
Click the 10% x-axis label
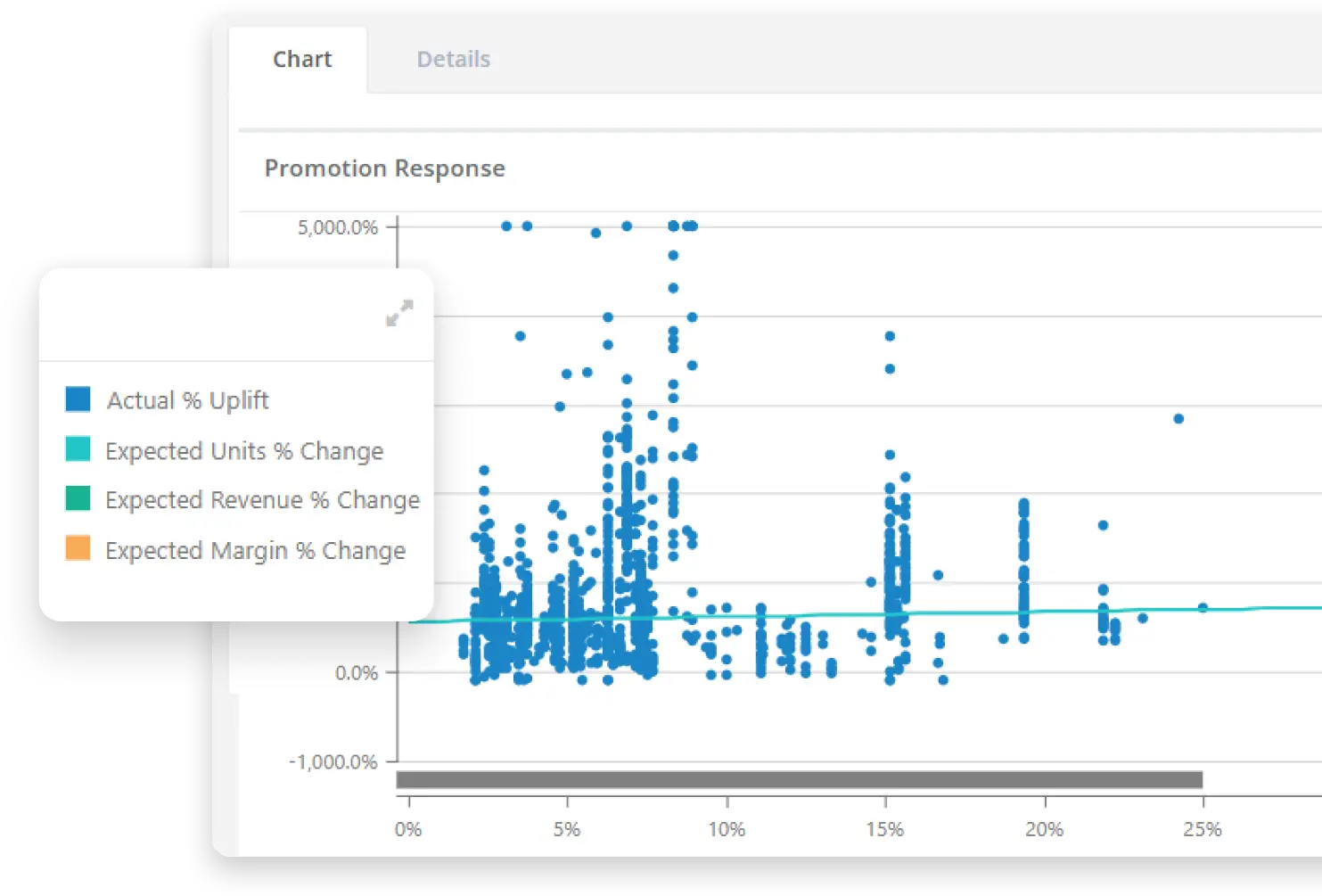point(727,830)
